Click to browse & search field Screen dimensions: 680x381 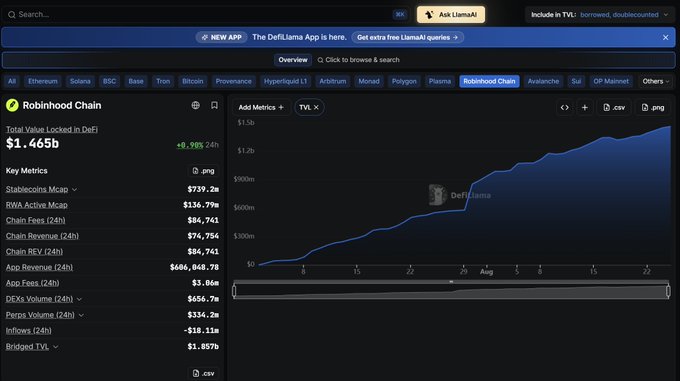(x=358, y=60)
